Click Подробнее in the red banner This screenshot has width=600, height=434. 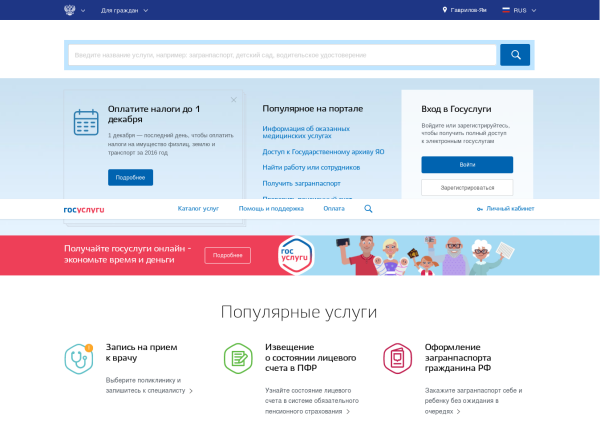(x=228, y=255)
